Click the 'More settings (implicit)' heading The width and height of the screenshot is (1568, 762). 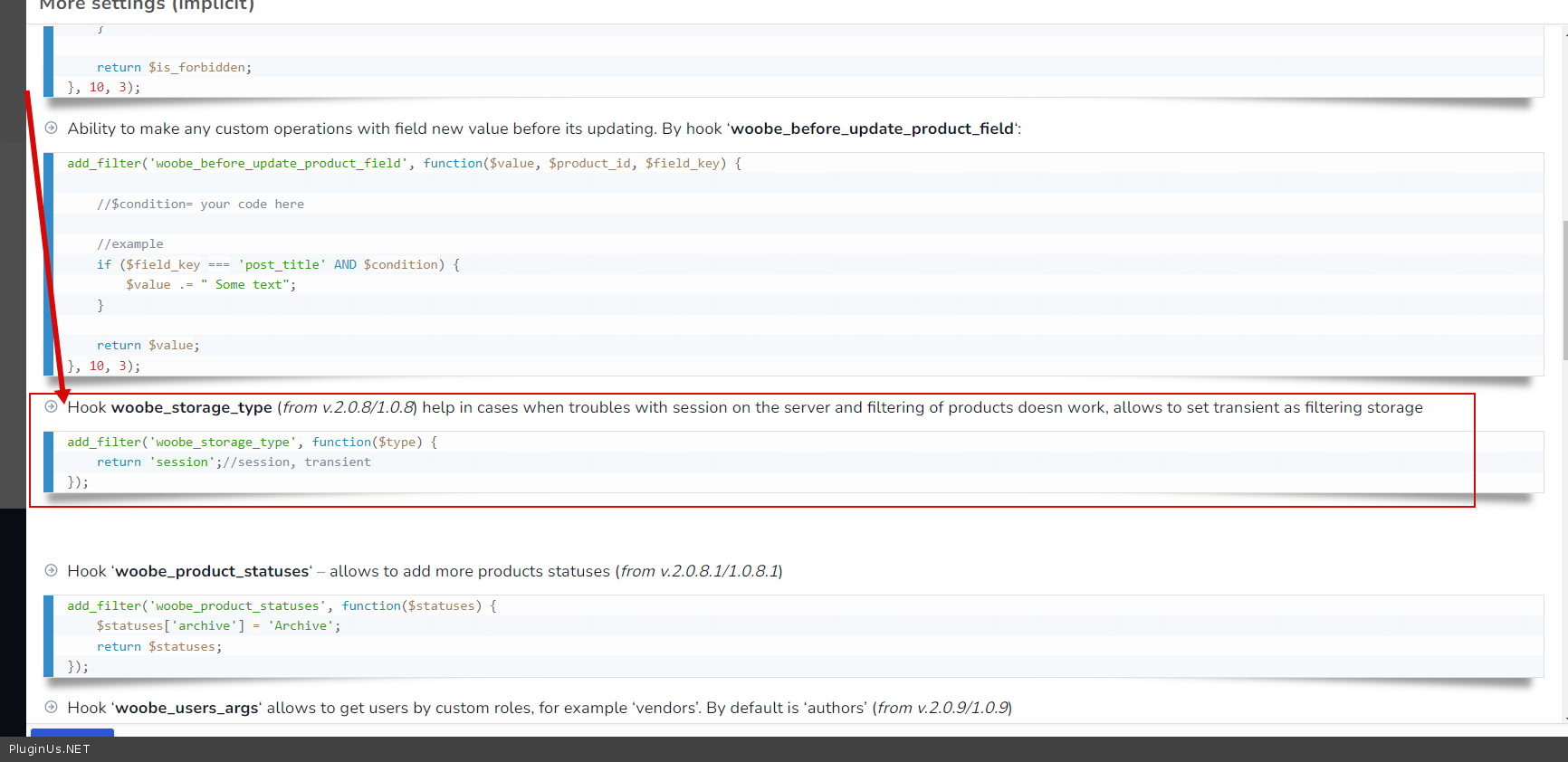tap(147, 6)
